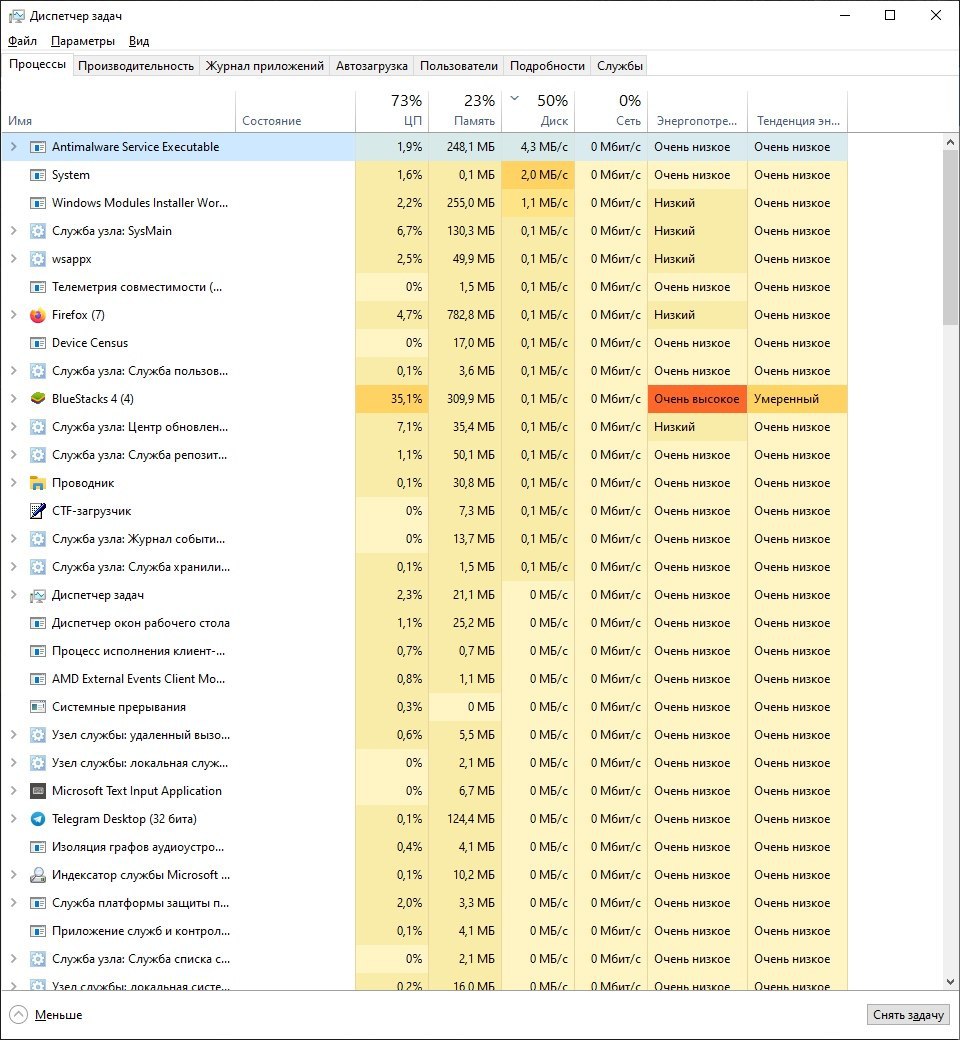Click the Индексатор службы Microsoft icon

(38, 875)
